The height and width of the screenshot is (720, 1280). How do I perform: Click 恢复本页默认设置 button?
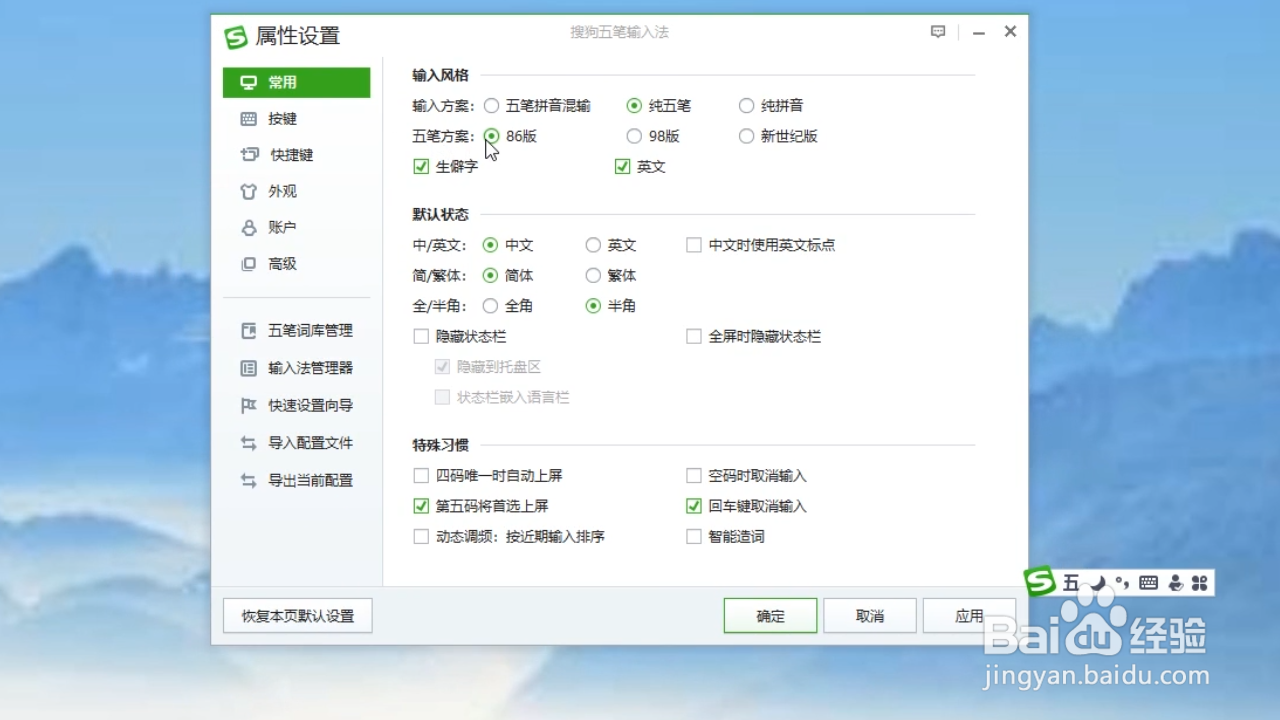[298, 616]
